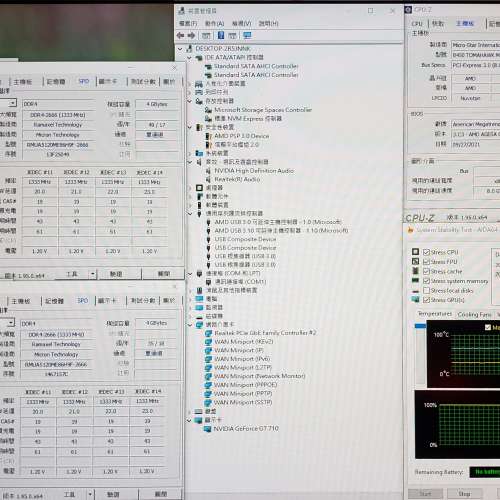
Task: Click the AIDA64 flame icon in title bar
Action: pos(410,230)
